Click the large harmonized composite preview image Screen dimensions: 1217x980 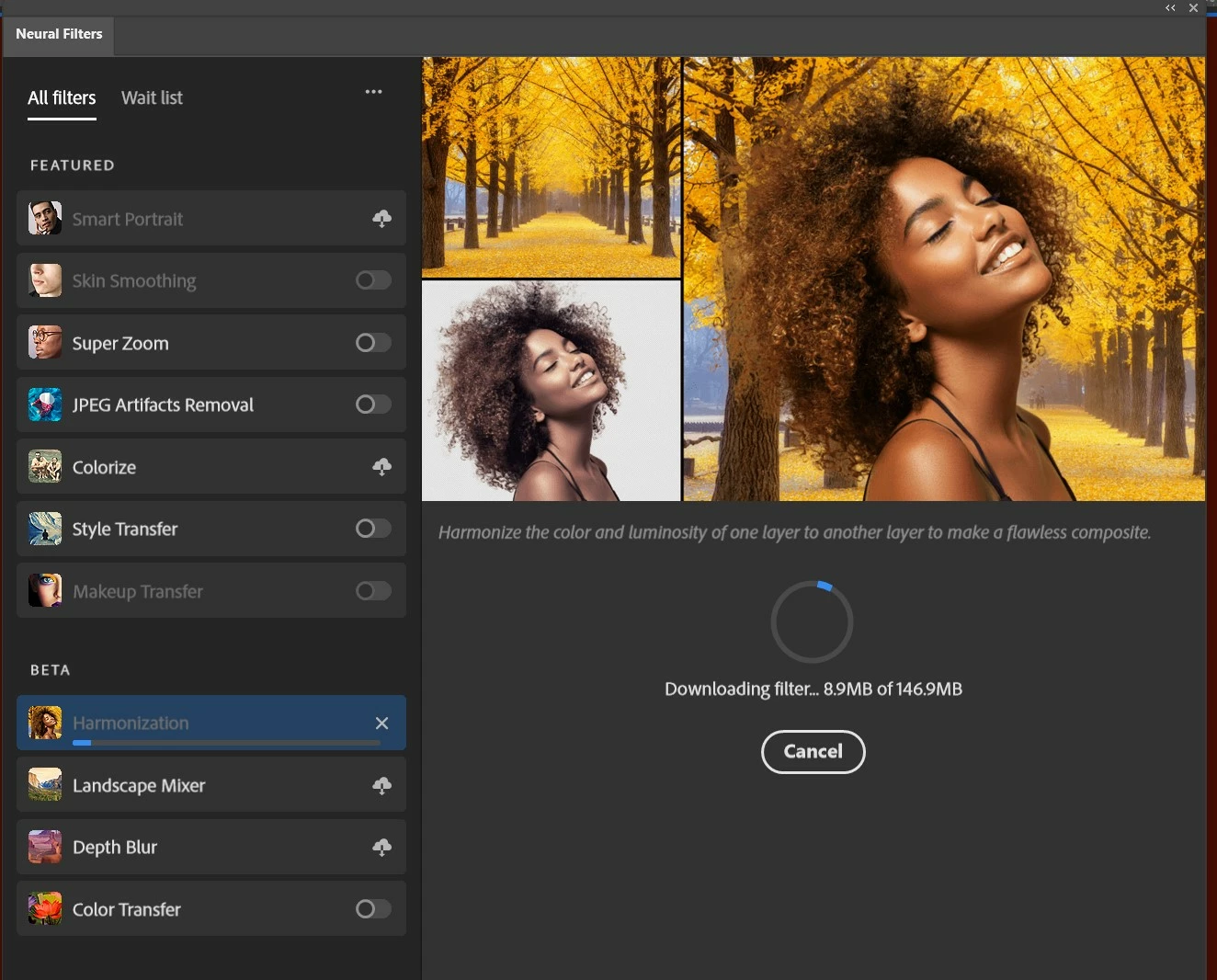[944, 279]
